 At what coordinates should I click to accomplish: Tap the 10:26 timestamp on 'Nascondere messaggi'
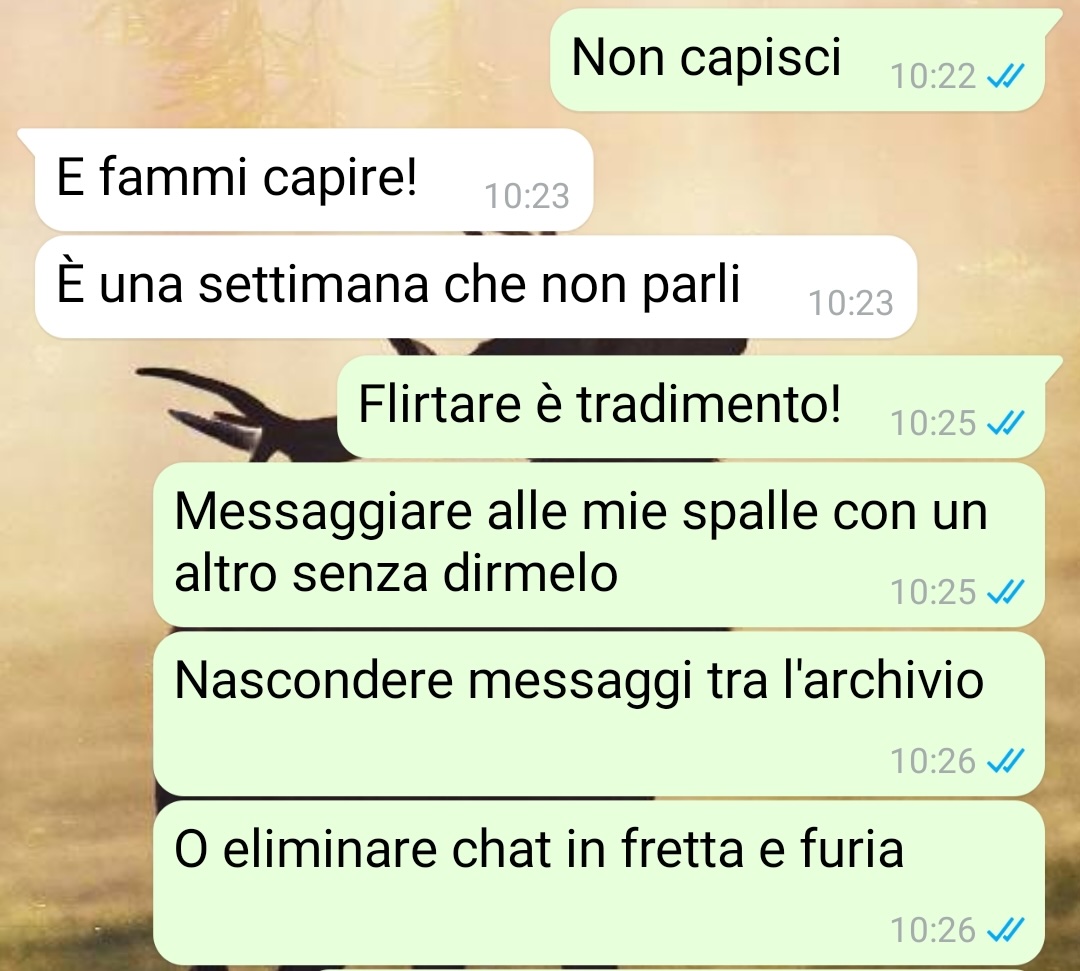(x=933, y=761)
